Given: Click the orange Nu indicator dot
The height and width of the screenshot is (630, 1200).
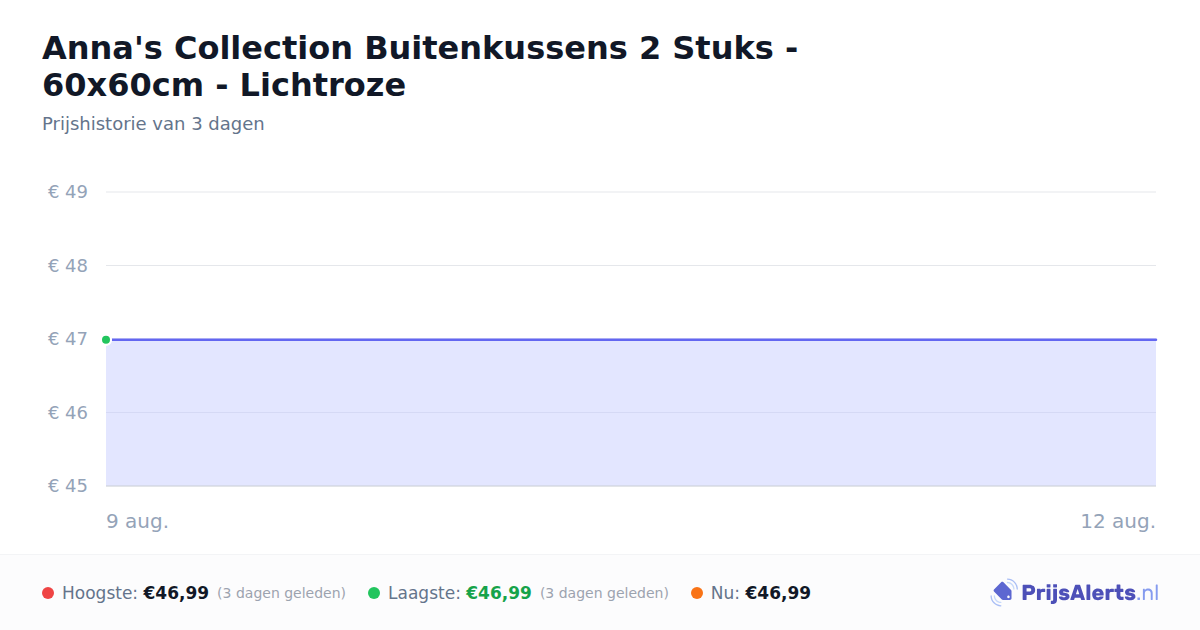Looking at the screenshot, I should [x=697, y=593].
